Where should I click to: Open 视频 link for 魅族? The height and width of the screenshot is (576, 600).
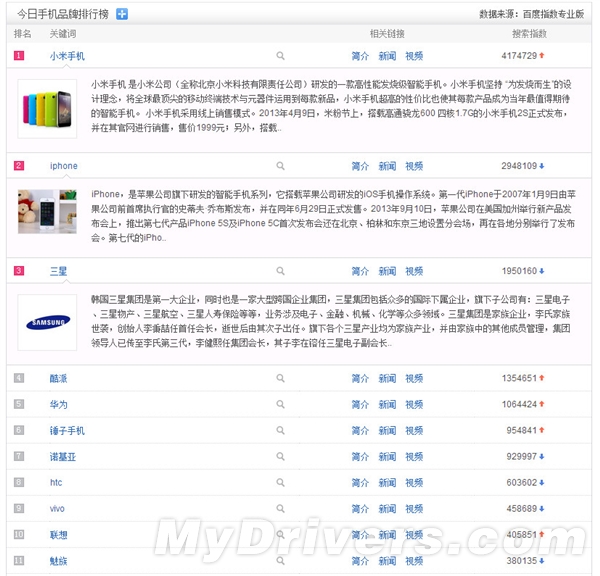click(414, 561)
